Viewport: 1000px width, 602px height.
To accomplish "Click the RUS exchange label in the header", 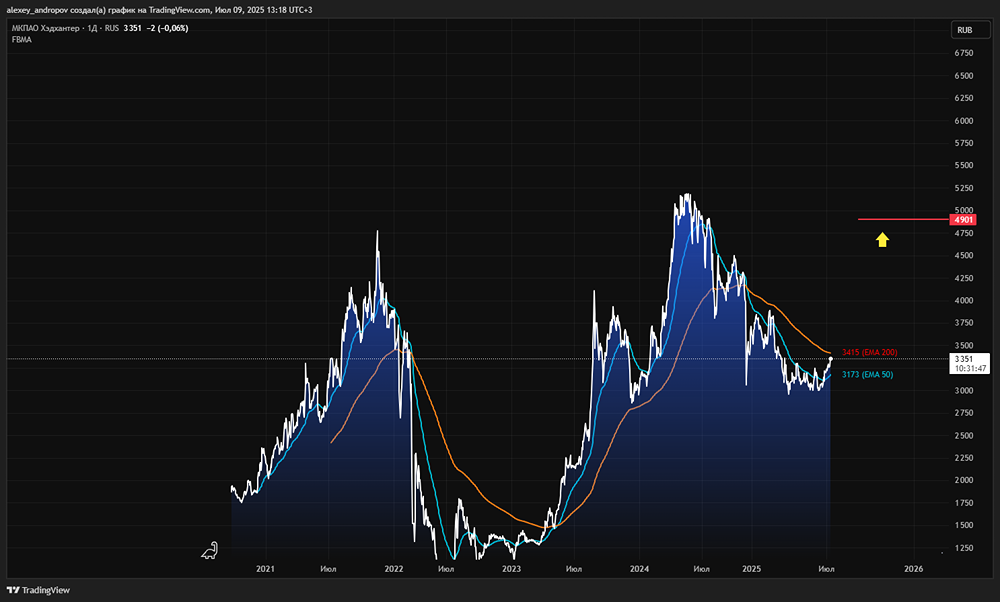I will pyautogui.click(x=112, y=28).
